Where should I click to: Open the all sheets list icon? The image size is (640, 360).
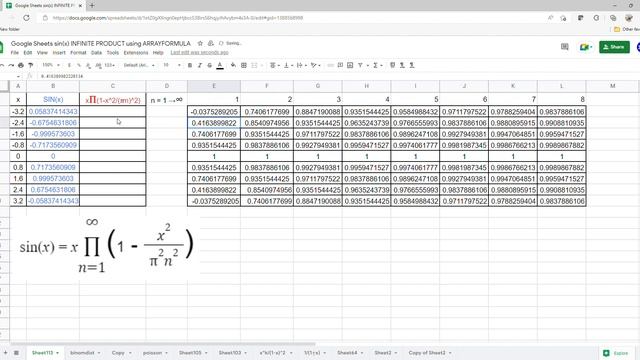pos(16,353)
